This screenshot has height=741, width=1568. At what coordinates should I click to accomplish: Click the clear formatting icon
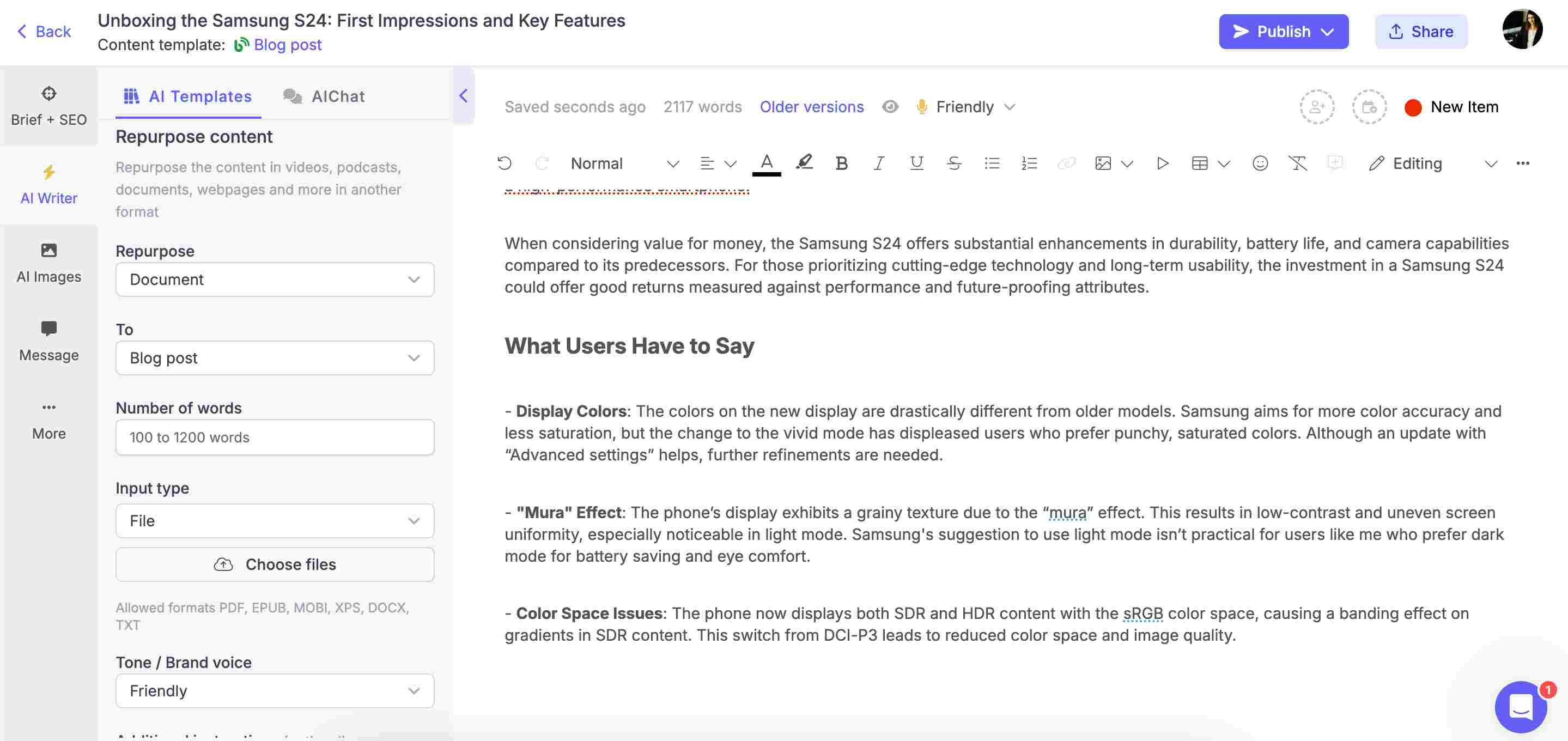pos(1297,163)
